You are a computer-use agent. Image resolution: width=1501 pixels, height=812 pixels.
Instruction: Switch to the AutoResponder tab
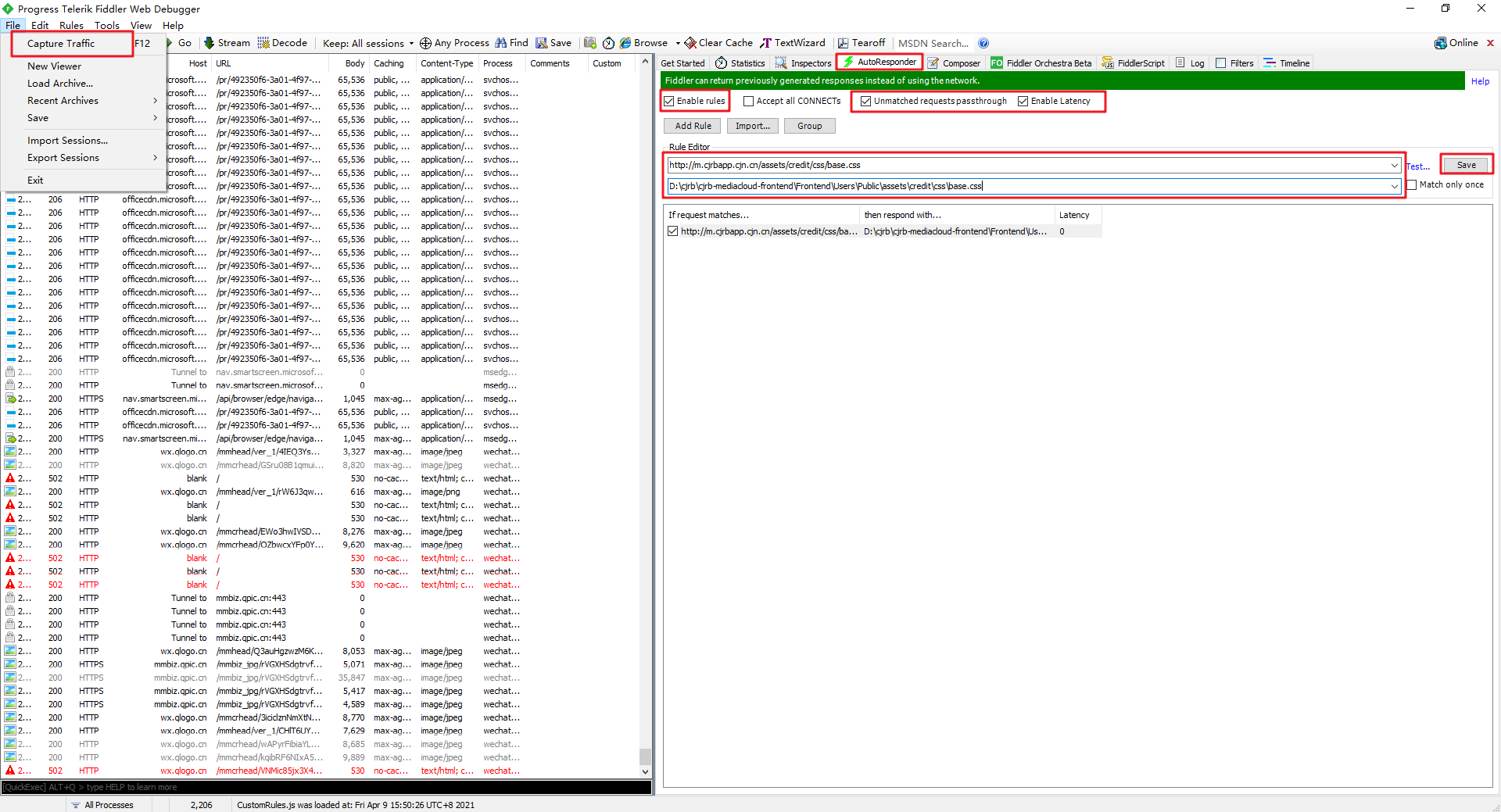pyautogui.click(x=879, y=62)
